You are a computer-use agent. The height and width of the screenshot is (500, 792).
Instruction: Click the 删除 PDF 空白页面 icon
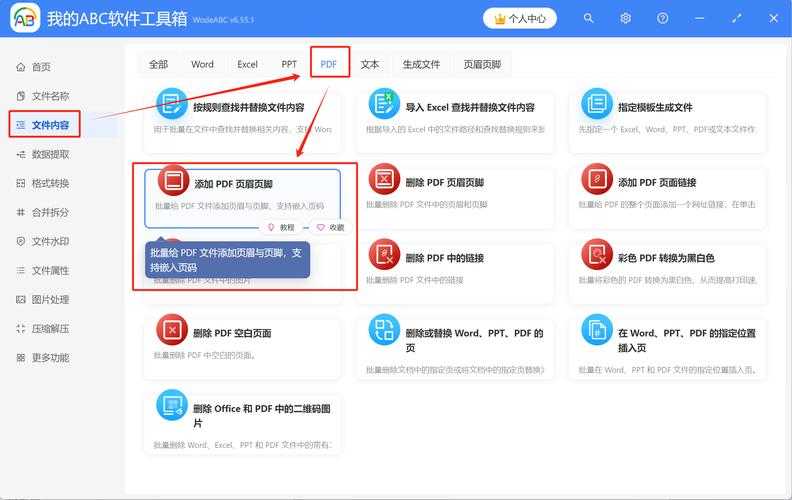click(x=172, y=329)
